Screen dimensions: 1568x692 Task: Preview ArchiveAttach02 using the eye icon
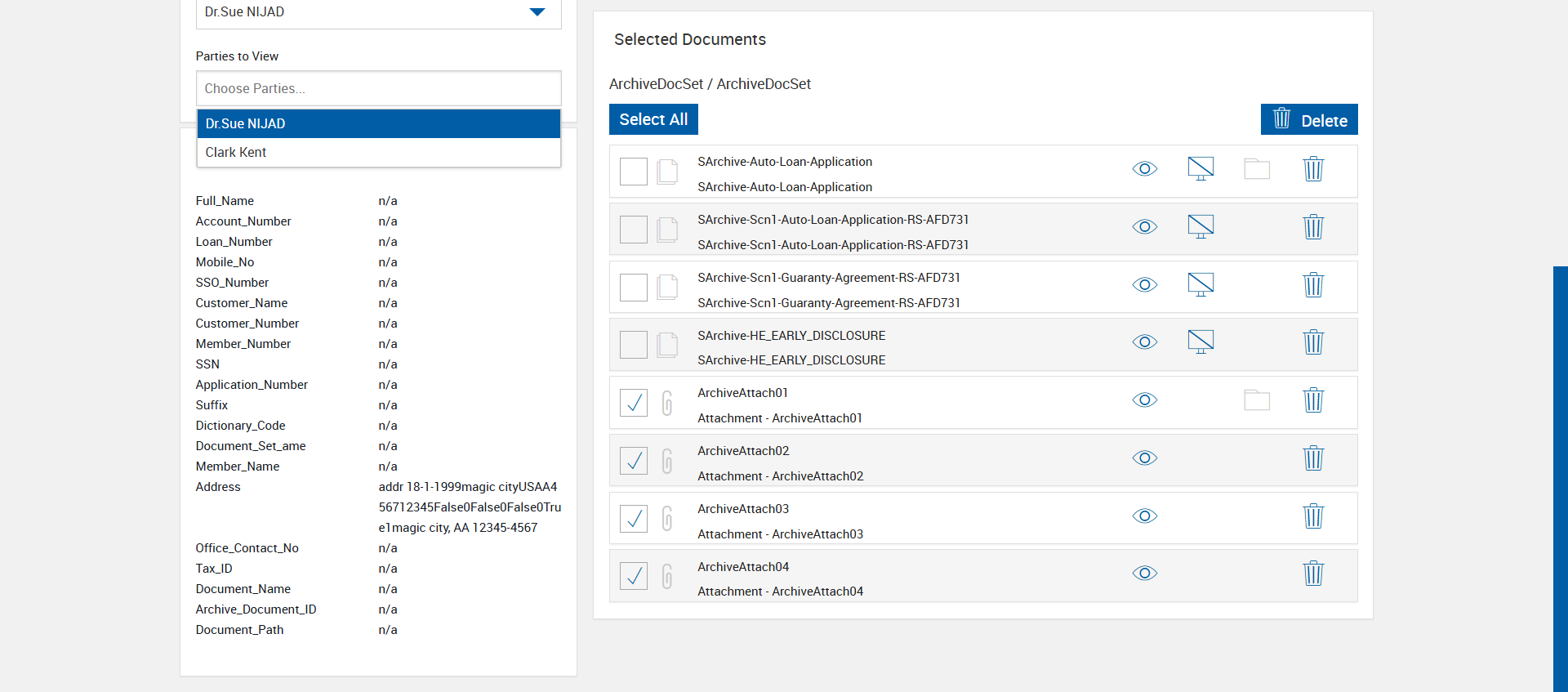coord(1145,458)
